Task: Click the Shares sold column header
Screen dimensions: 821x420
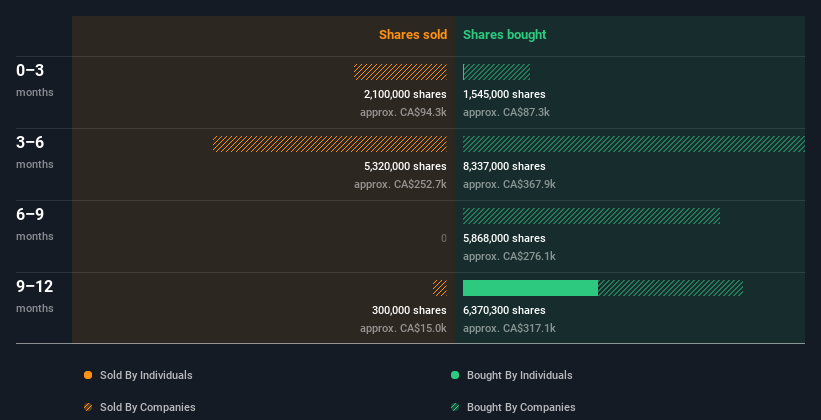Action: coord(413,35)
